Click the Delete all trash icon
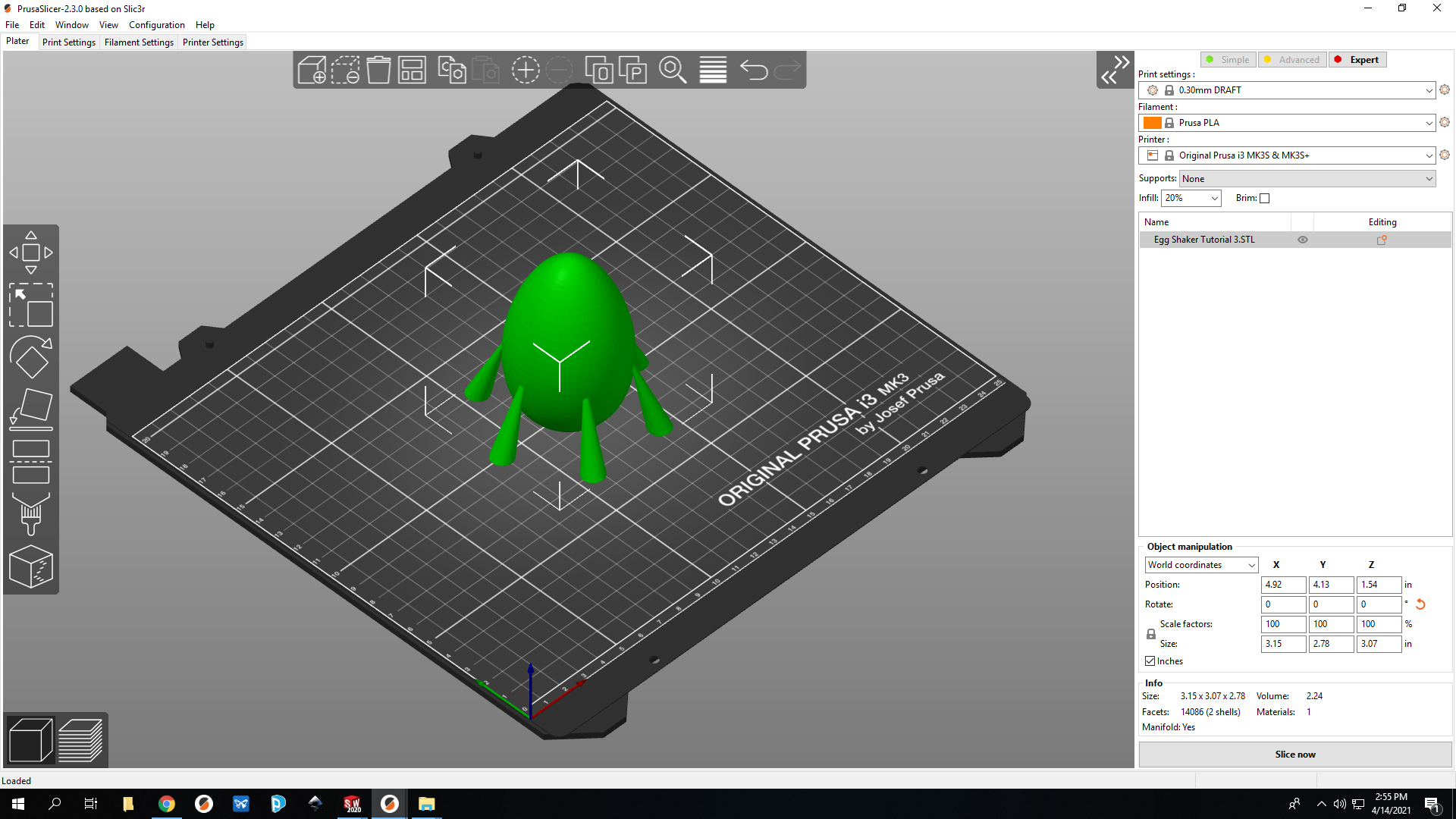This screenshot has width=1456, height=819. tap(378, 70)
